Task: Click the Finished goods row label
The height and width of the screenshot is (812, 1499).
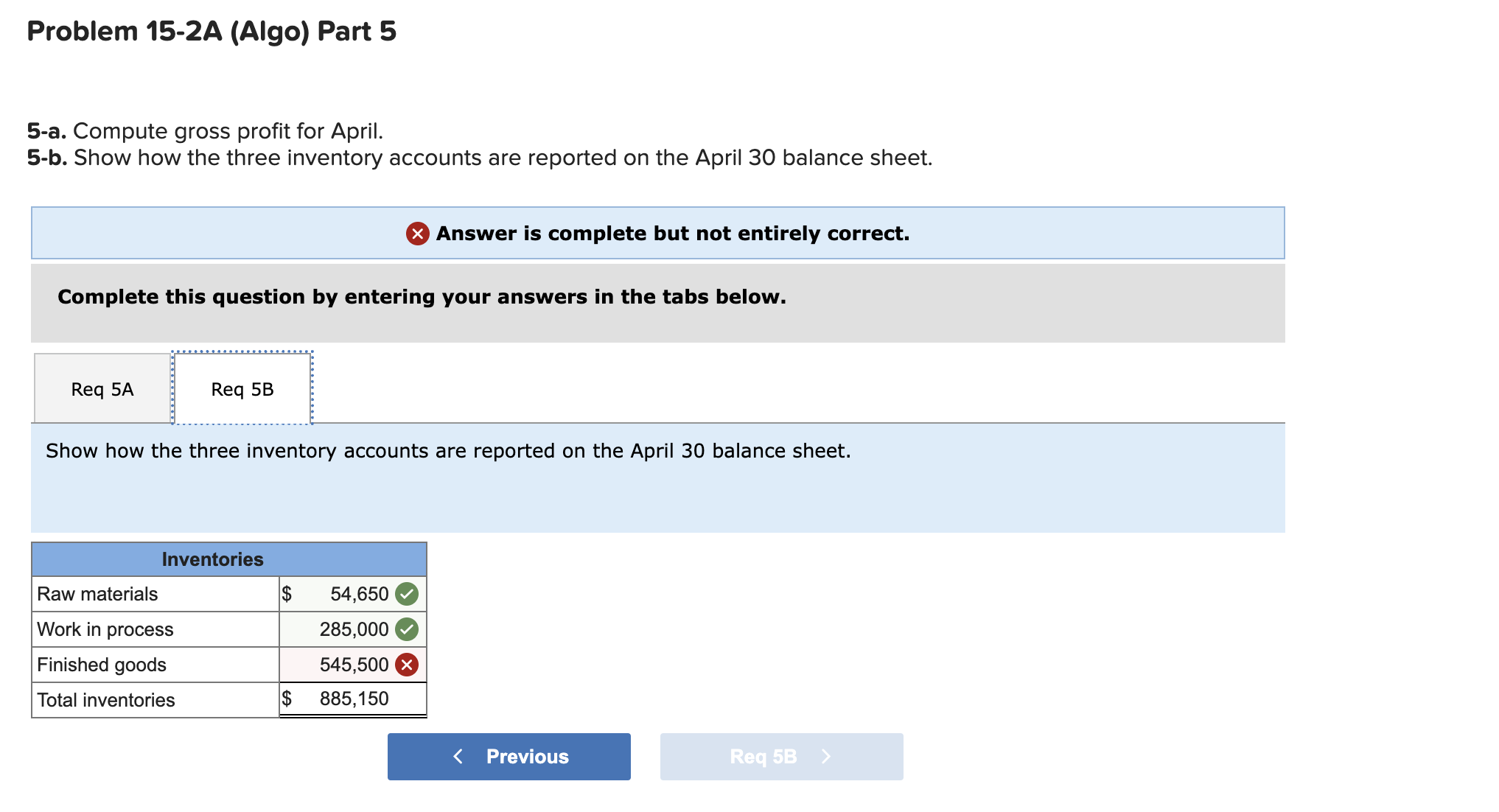Action: [102, 665]
